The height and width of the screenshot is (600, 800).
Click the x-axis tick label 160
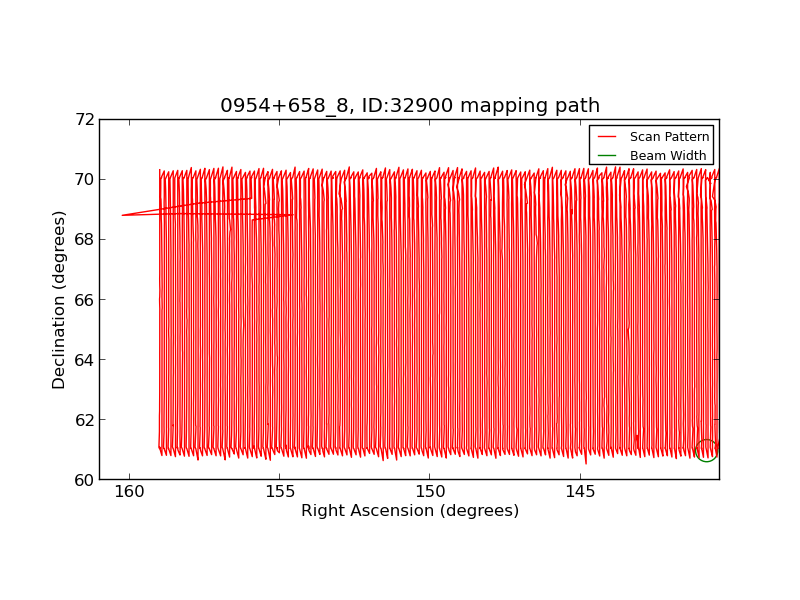coord(130,492)
